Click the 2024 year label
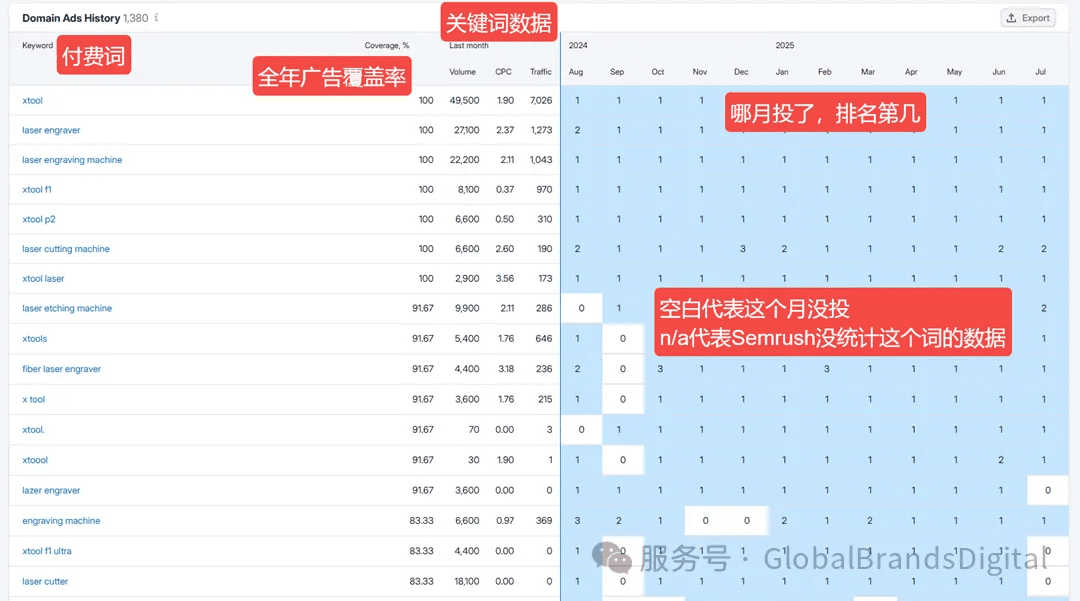This screenshot has height=601, width=1080. coord(578,45)
